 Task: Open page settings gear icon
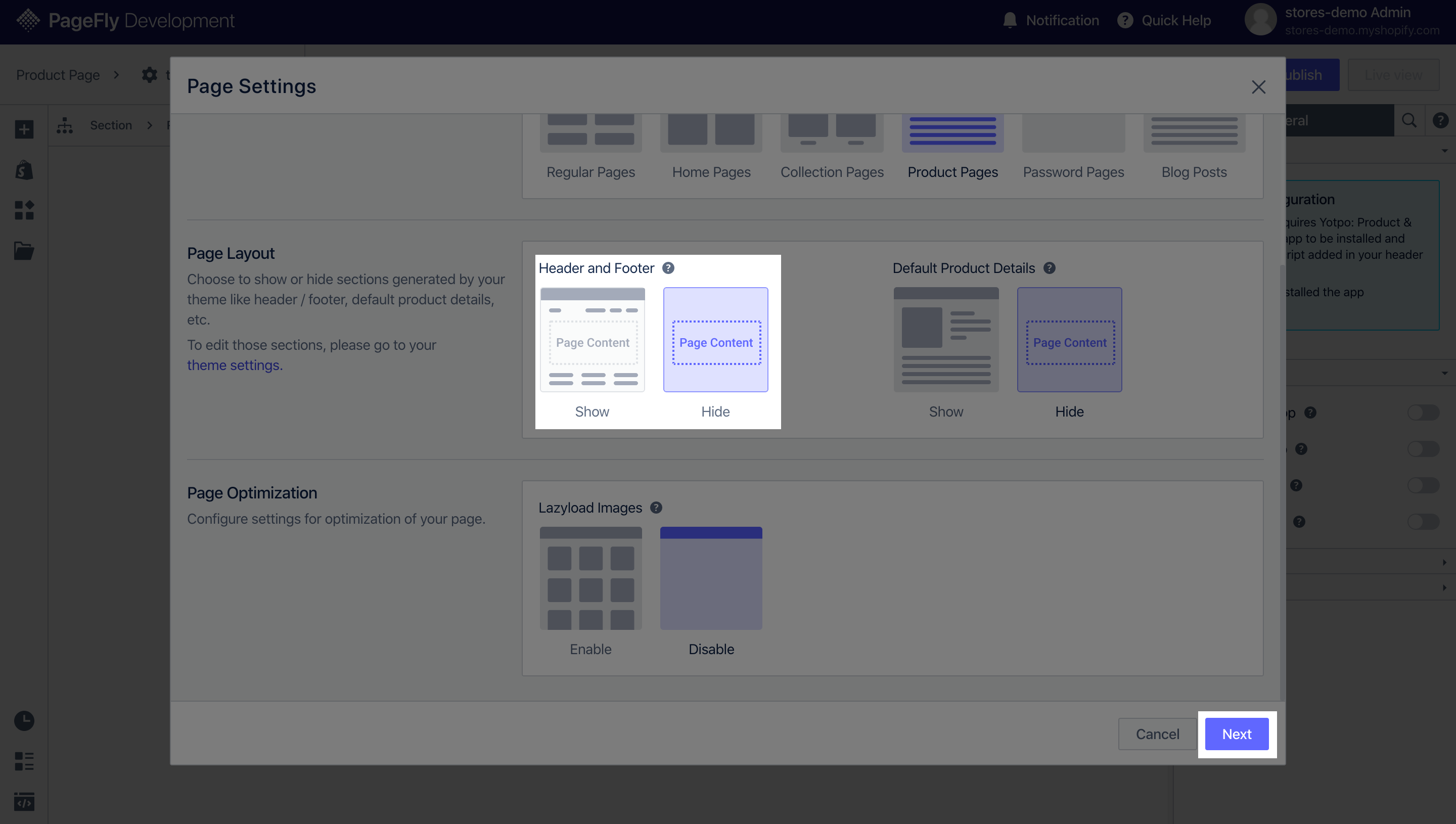point(149,75)
